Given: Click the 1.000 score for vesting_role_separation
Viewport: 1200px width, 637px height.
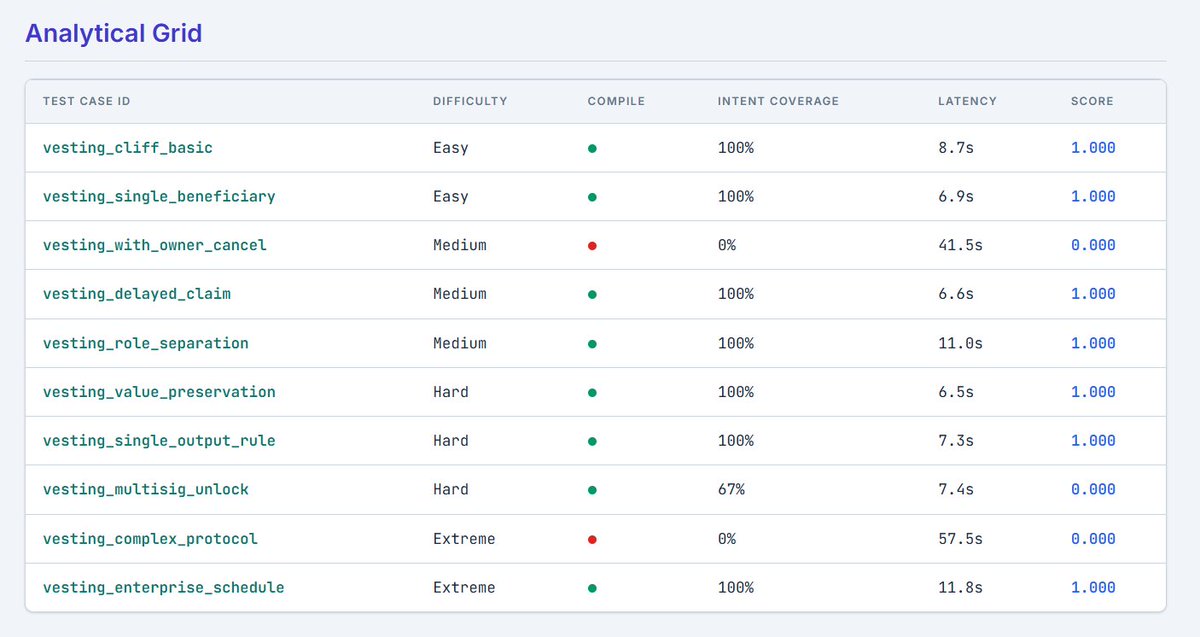Looking at the screenshot, I should [x=1093, y=343].
